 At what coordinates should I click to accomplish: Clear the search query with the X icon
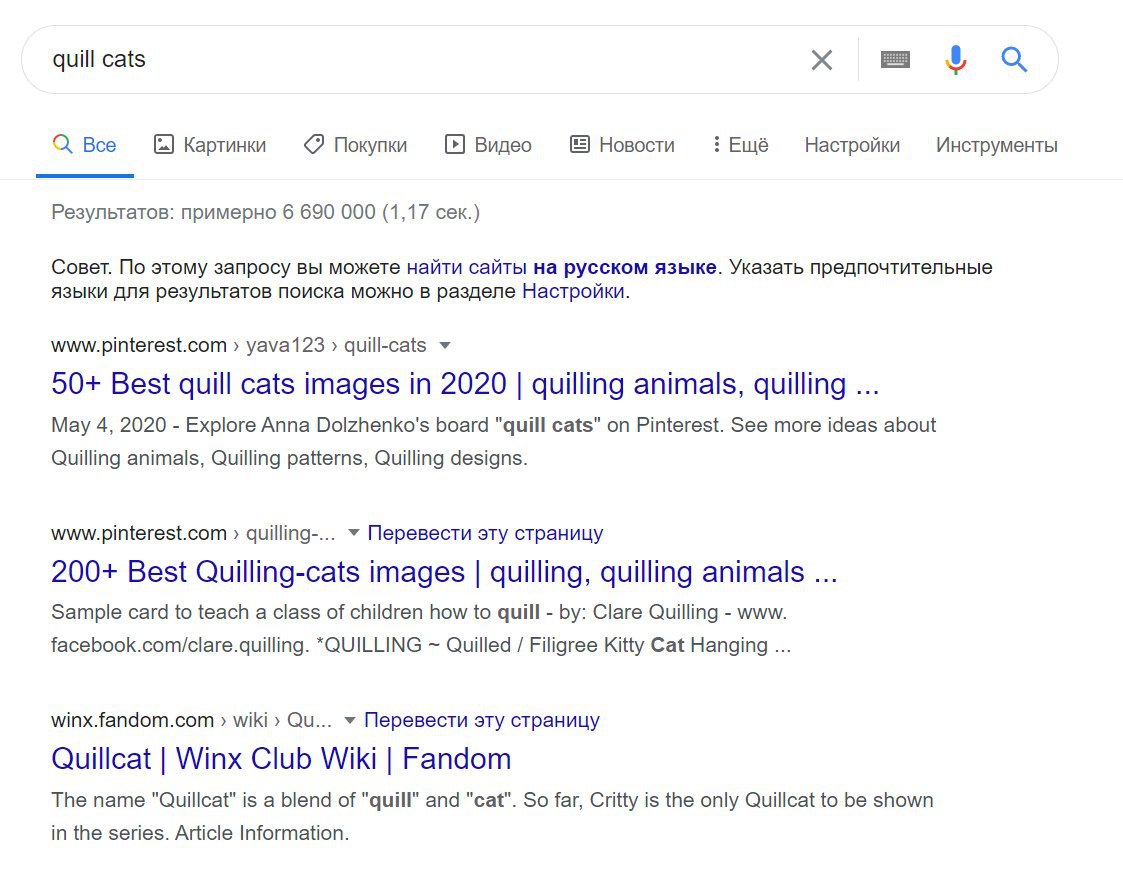(x=821, y=60)
